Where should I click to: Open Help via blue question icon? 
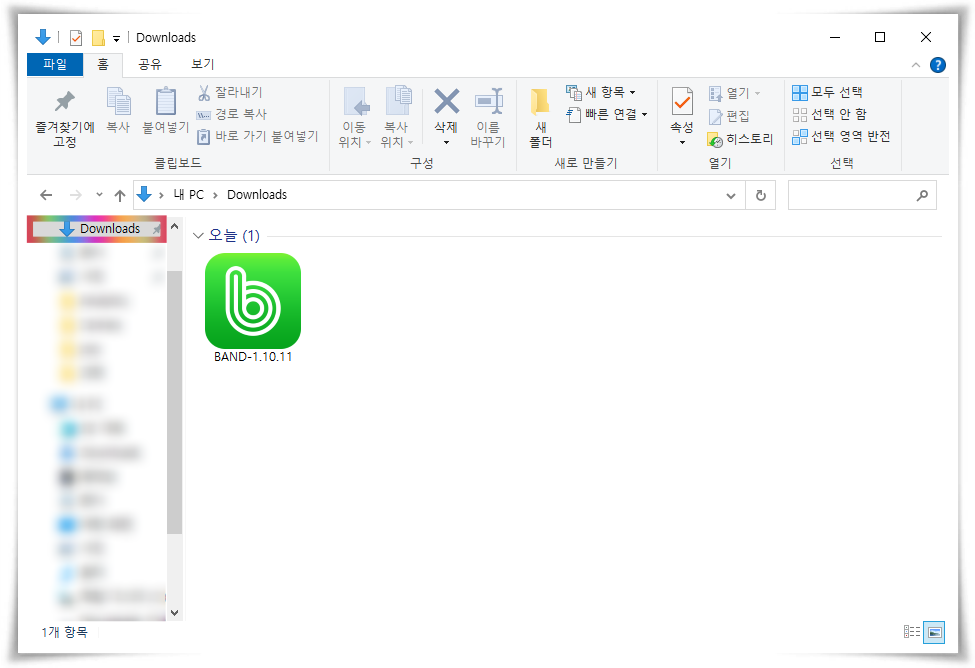[938, 65]
